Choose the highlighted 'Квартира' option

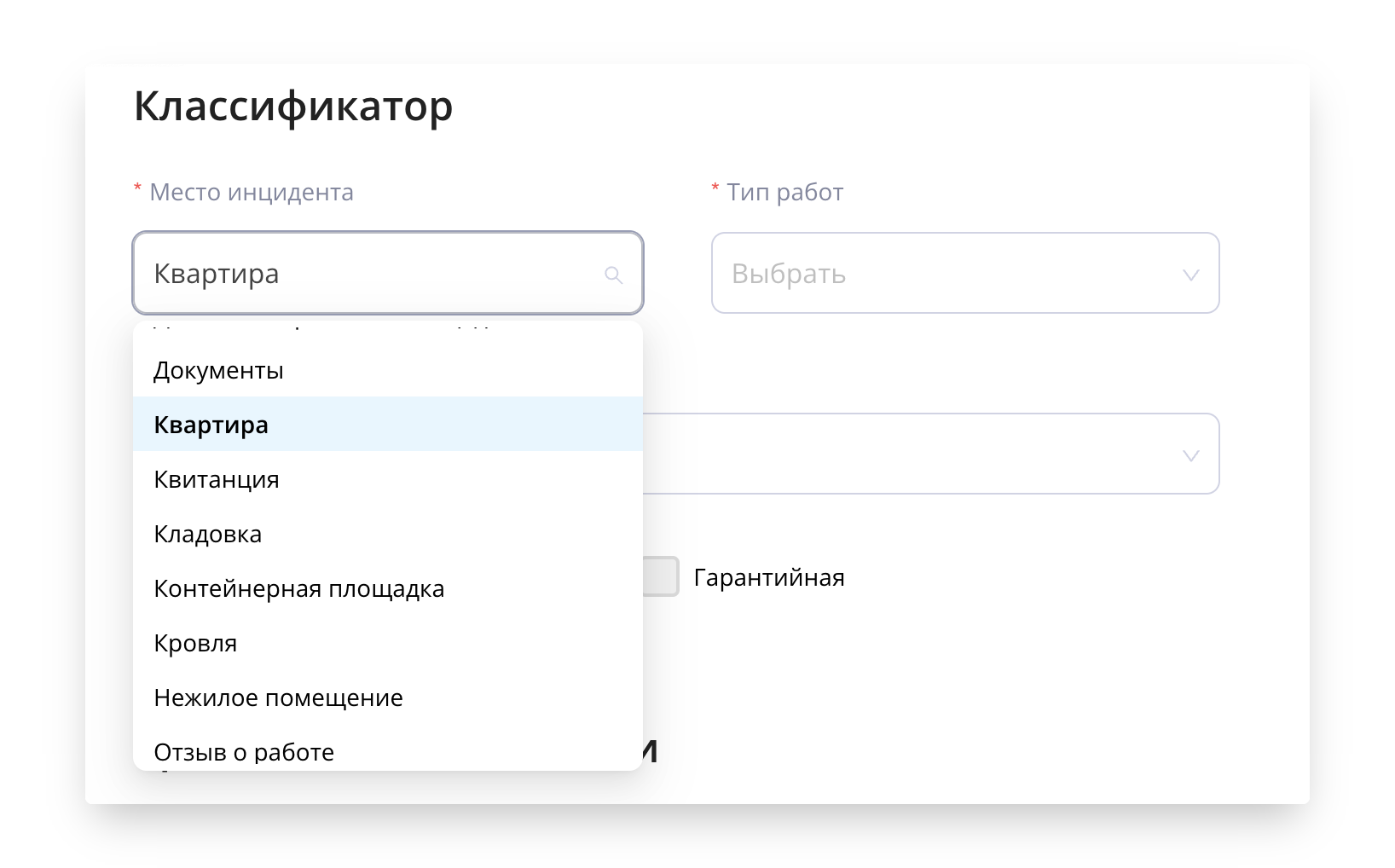tap(211, 425)
